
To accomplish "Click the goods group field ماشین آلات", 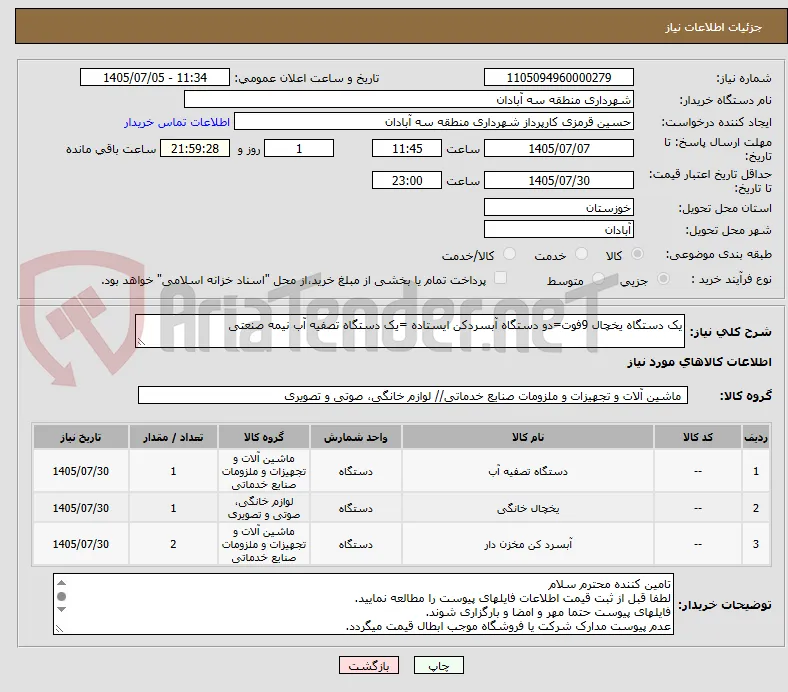I will (413, 396).
